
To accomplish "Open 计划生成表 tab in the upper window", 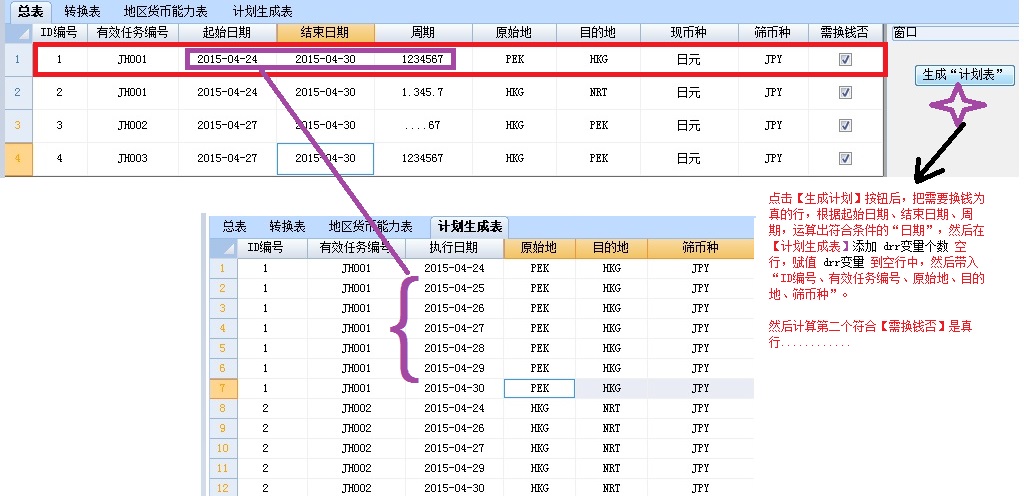I will [x=263, y=11].
